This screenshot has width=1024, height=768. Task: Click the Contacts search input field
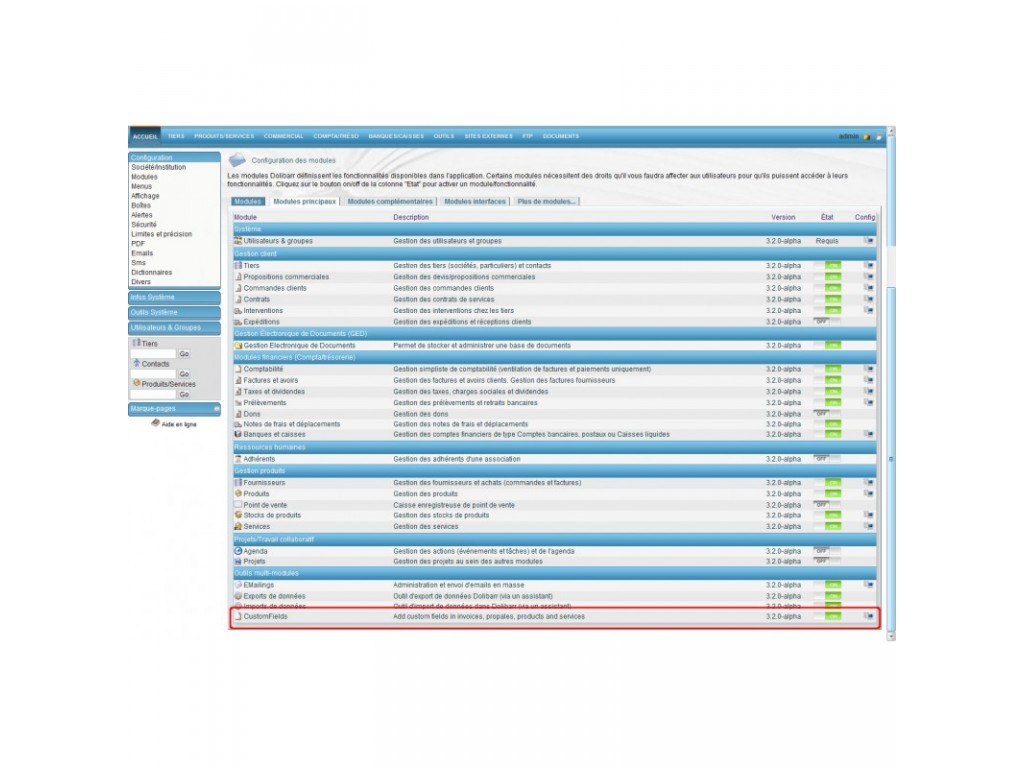point(153,374)
